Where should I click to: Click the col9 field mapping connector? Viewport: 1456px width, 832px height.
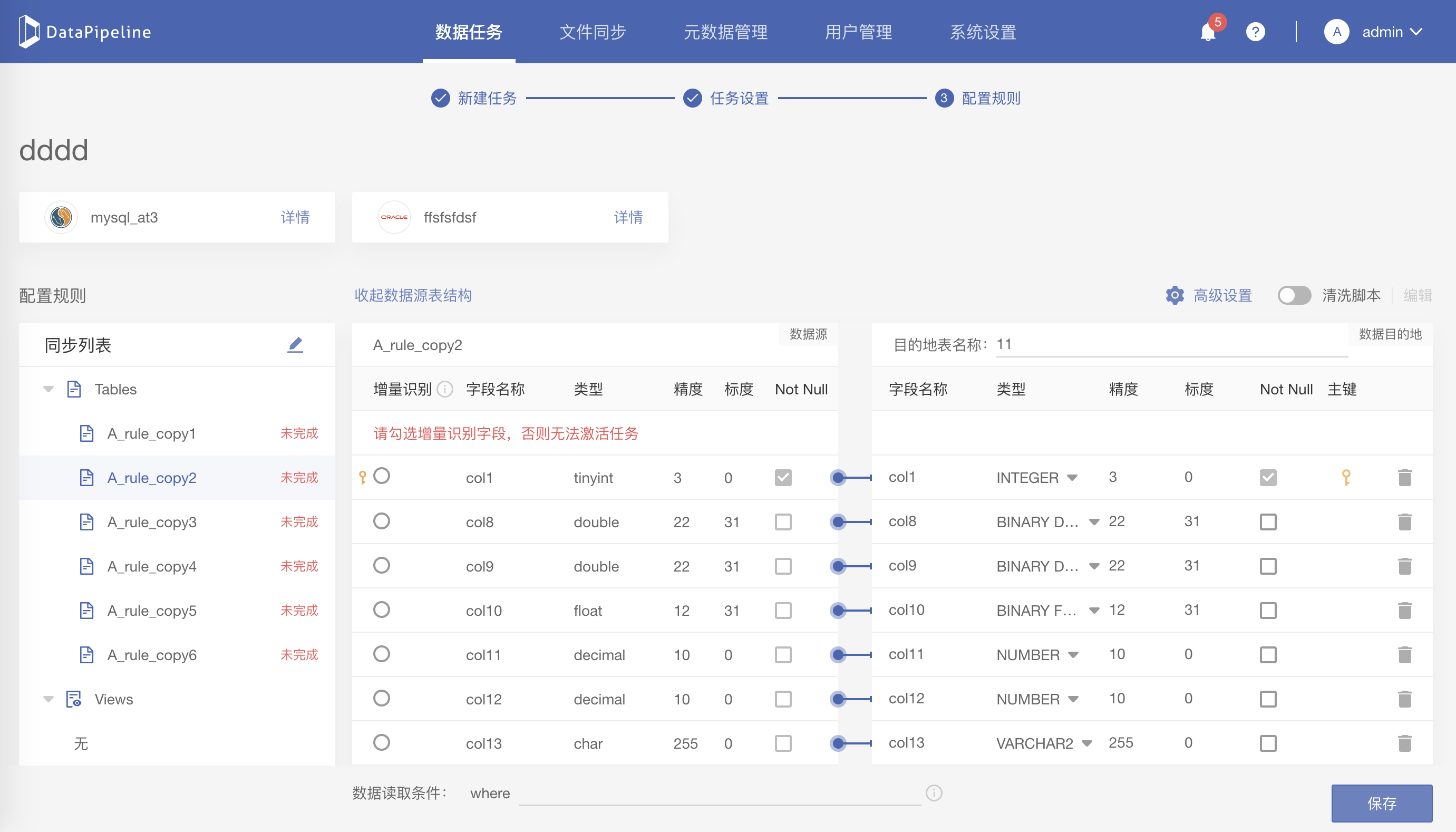coord(838,566)
